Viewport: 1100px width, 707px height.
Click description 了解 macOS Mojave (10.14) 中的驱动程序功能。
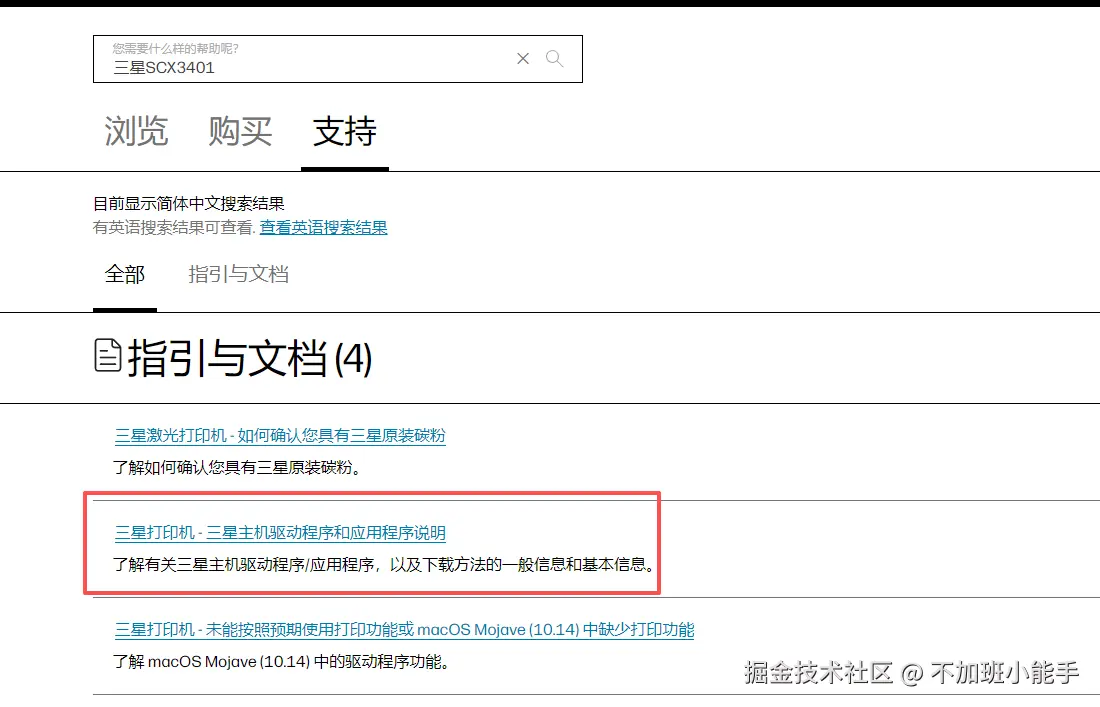click(281, 661)
